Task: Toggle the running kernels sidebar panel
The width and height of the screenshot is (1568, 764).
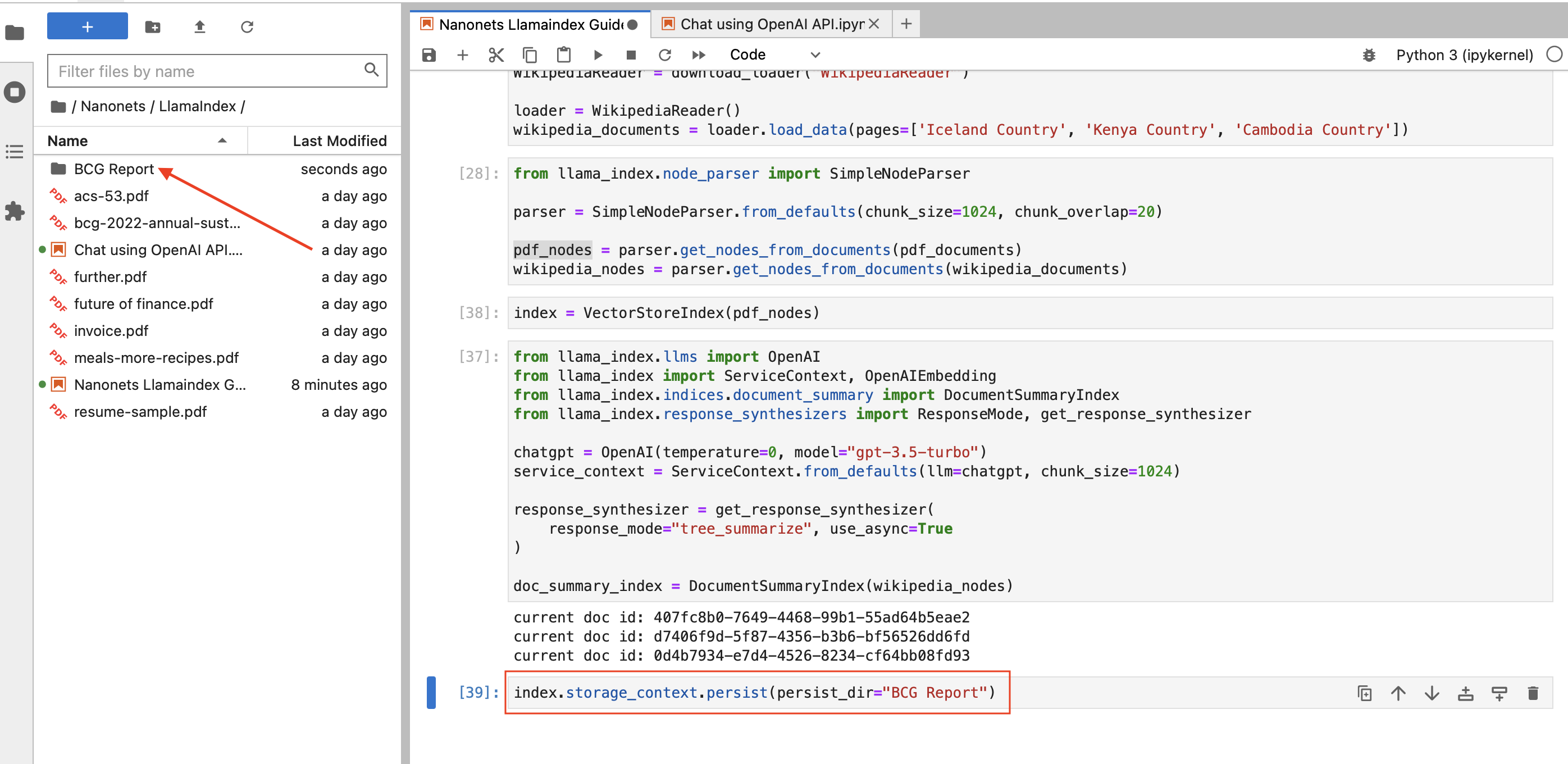Action: click(15, 93)
